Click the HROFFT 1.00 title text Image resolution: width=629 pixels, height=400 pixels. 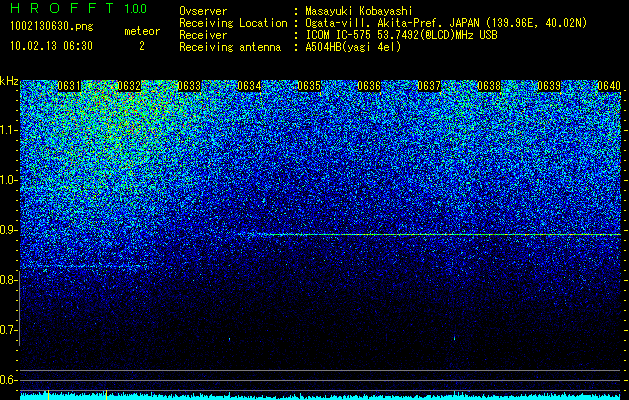(79, 8)
